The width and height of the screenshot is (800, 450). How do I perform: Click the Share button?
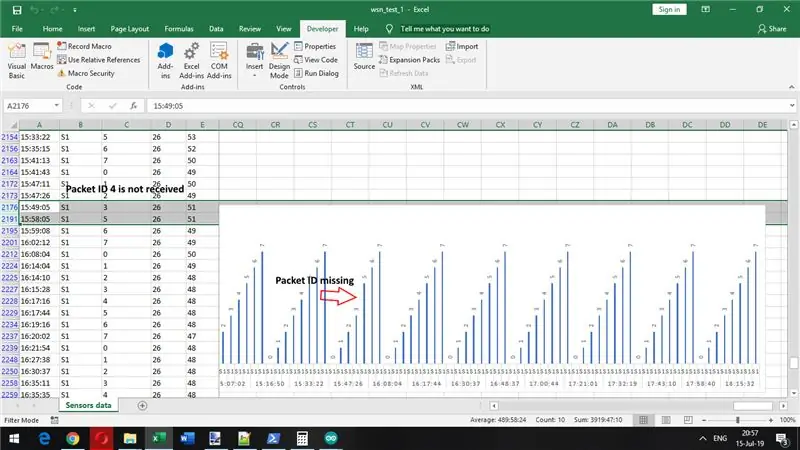pos(772,29)
